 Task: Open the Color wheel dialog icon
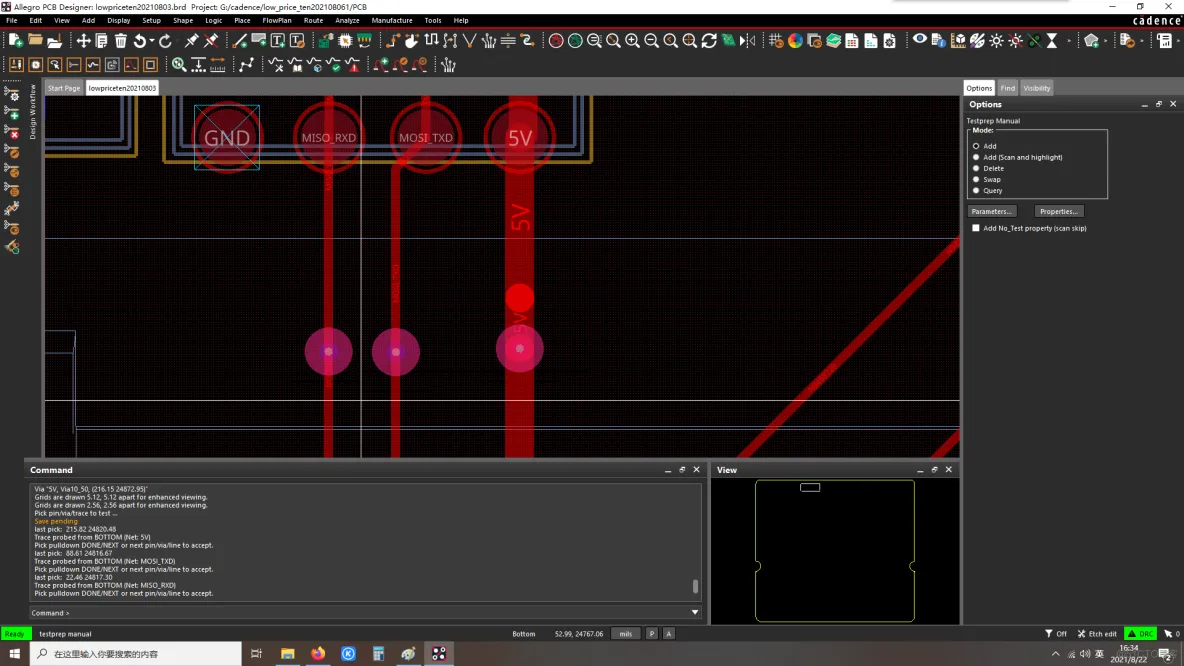[795, 41]
